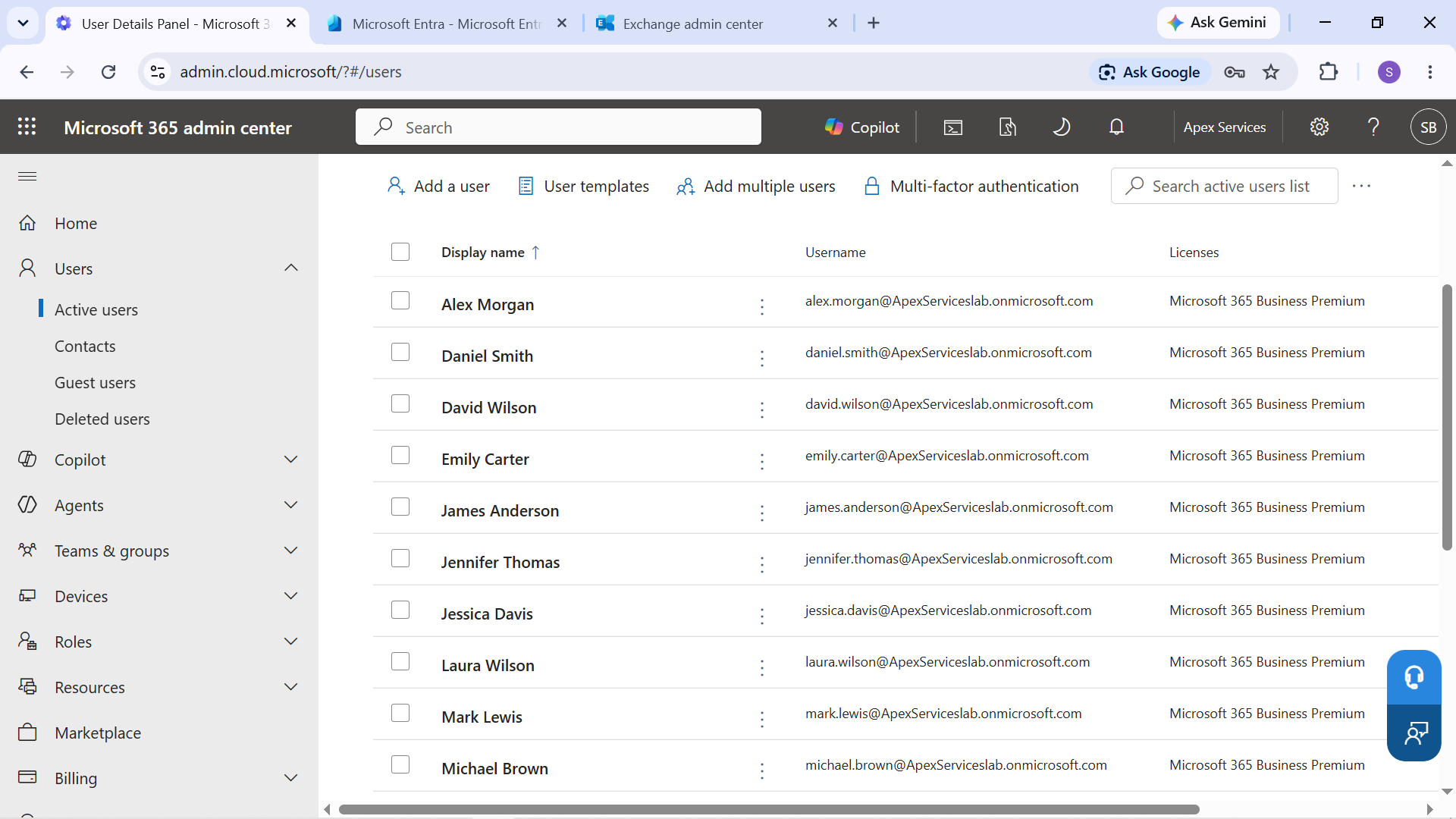This screenshot has width=1456, height=819.
Task: Open more actions for Daniel Smith
Action: click(x=762, y=358)
